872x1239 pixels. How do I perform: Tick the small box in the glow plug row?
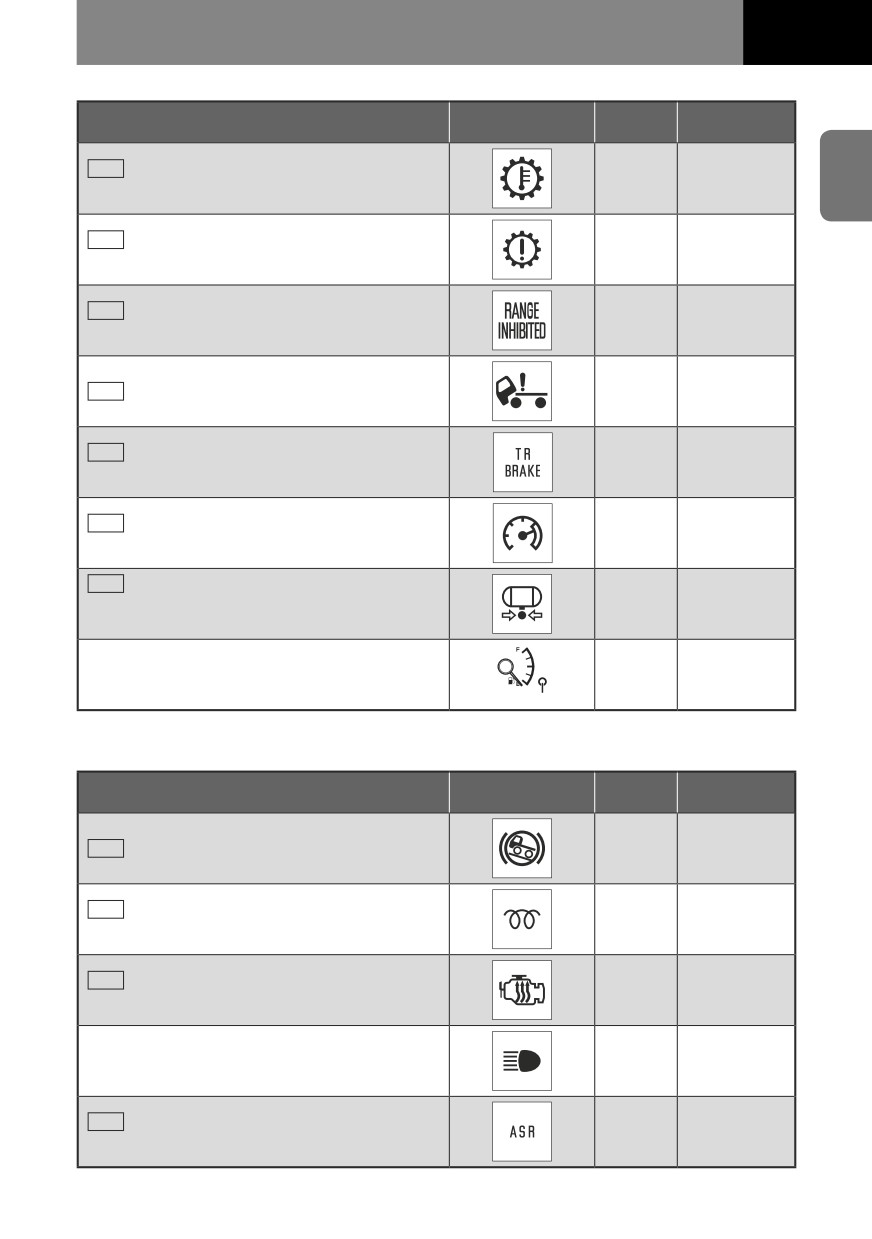[x=105, y=910]
